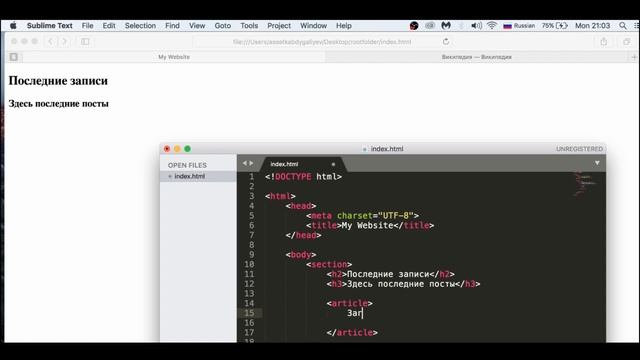This screenshot has height=360, width=640.
Task: Click the volume icon in menu bar
Action: (476, 25)
